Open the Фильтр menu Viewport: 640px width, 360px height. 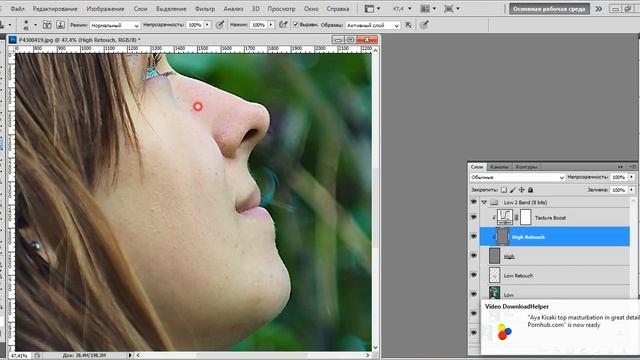204,9
